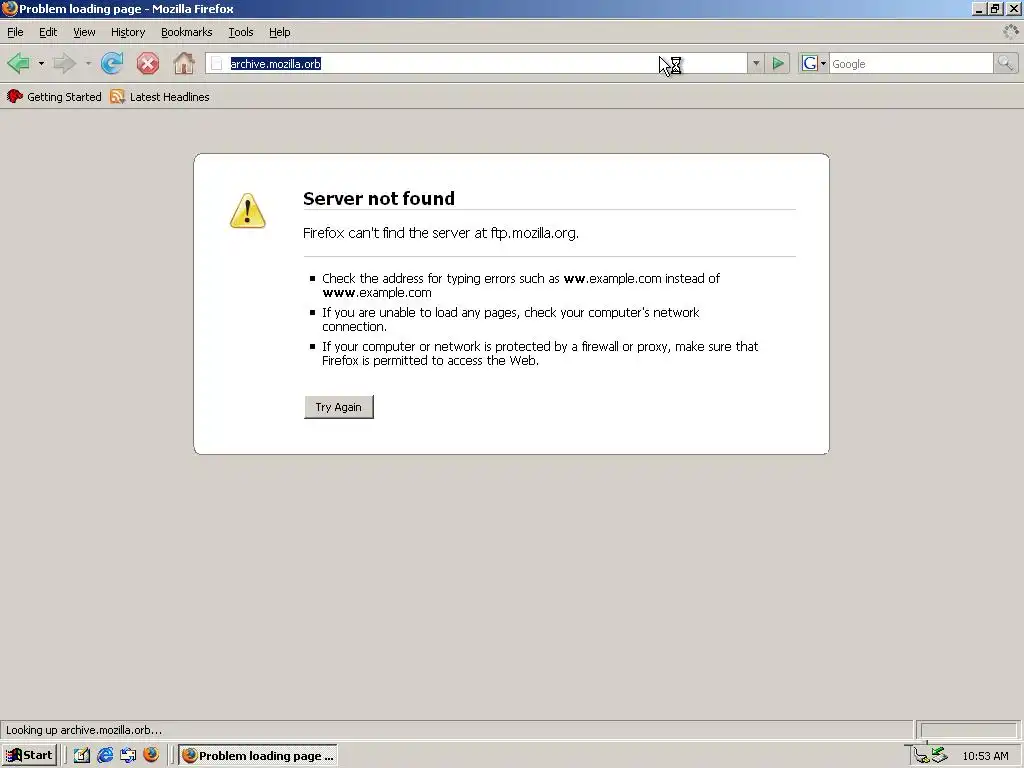Screen dimensions: 1024x768
Task: Click the ftp.mozilla.org error message text
Action: point(441,233)
